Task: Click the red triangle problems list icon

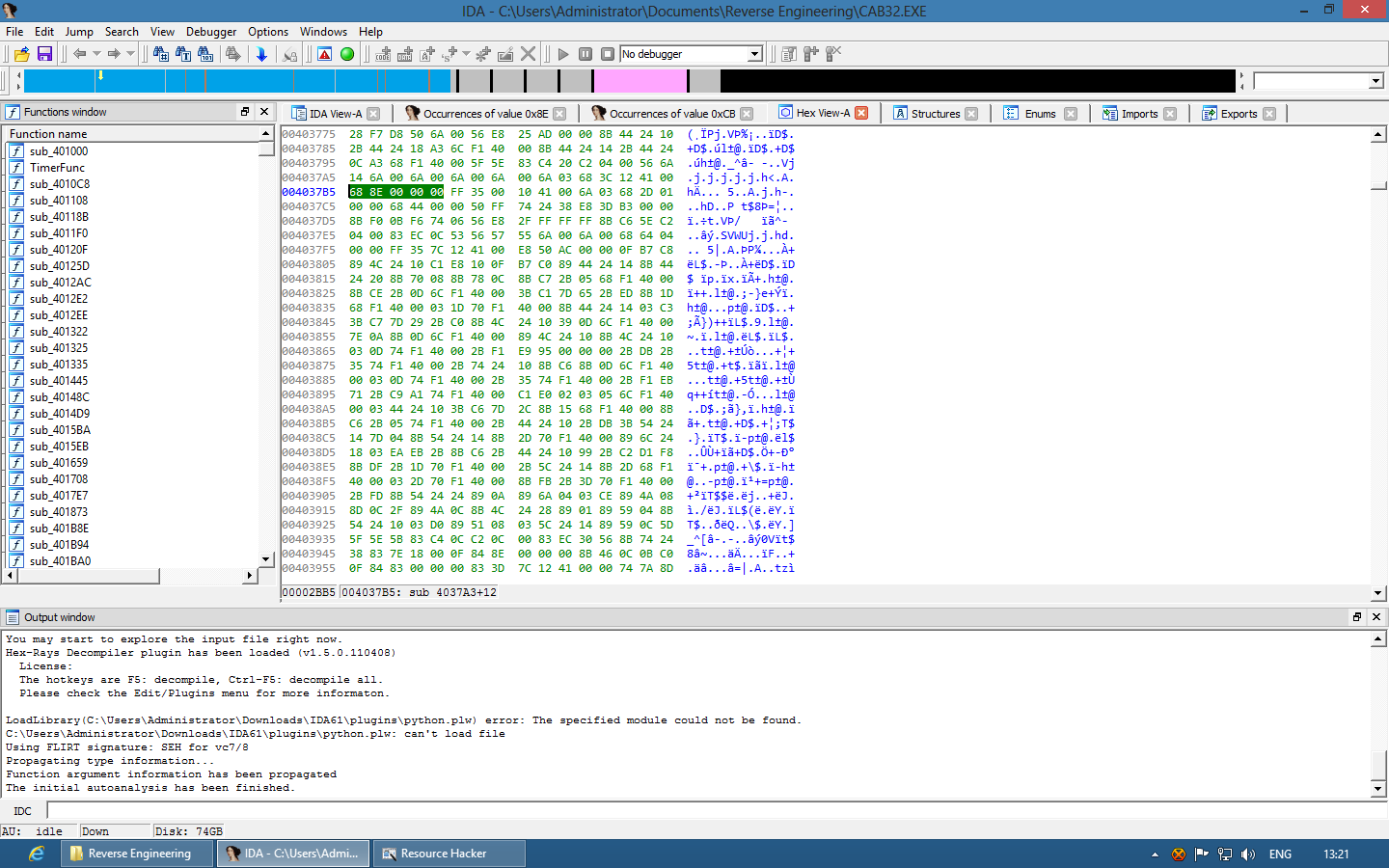Action: (x=325, y=54)
